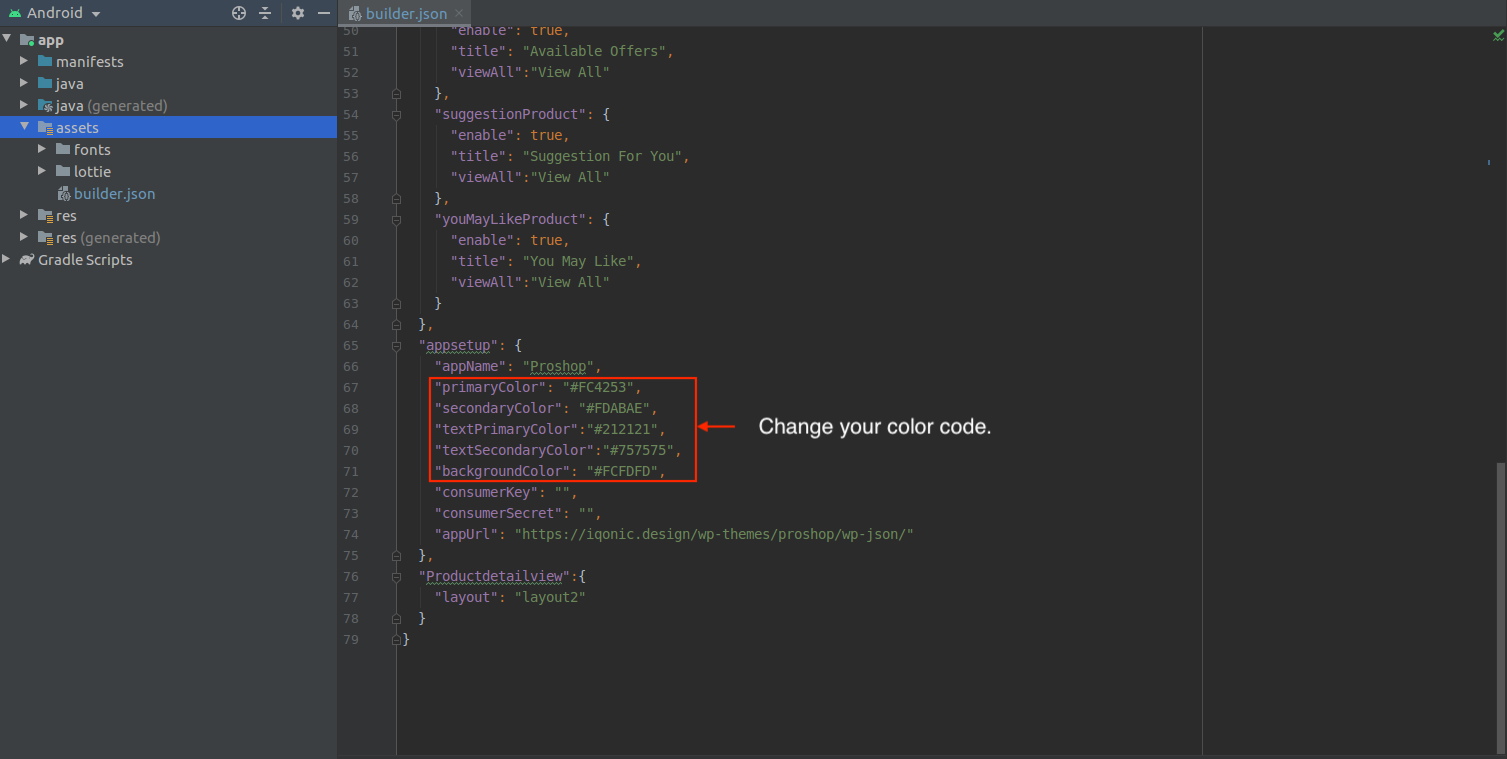Screen dimensions: 1507x759
Task: Click line number 67 in the gutter
Action: coord(350,387)
